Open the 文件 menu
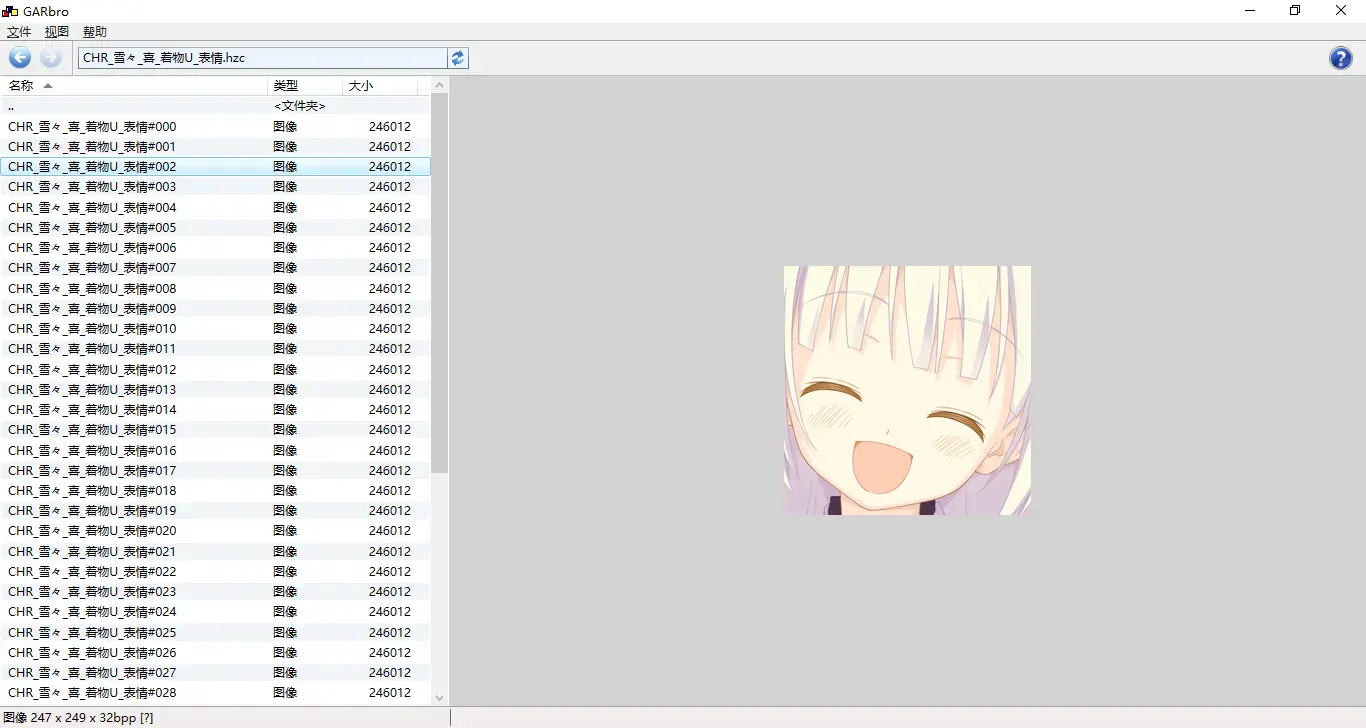The height and width of the screenshot is (728, 1366). [19, 32]
